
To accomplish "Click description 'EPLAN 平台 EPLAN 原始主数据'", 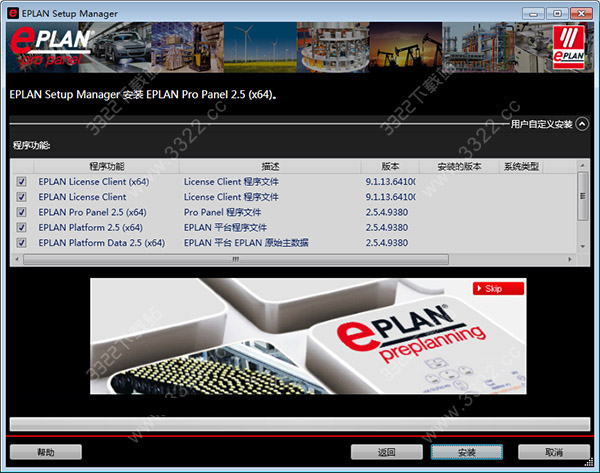I will point(246,243).
